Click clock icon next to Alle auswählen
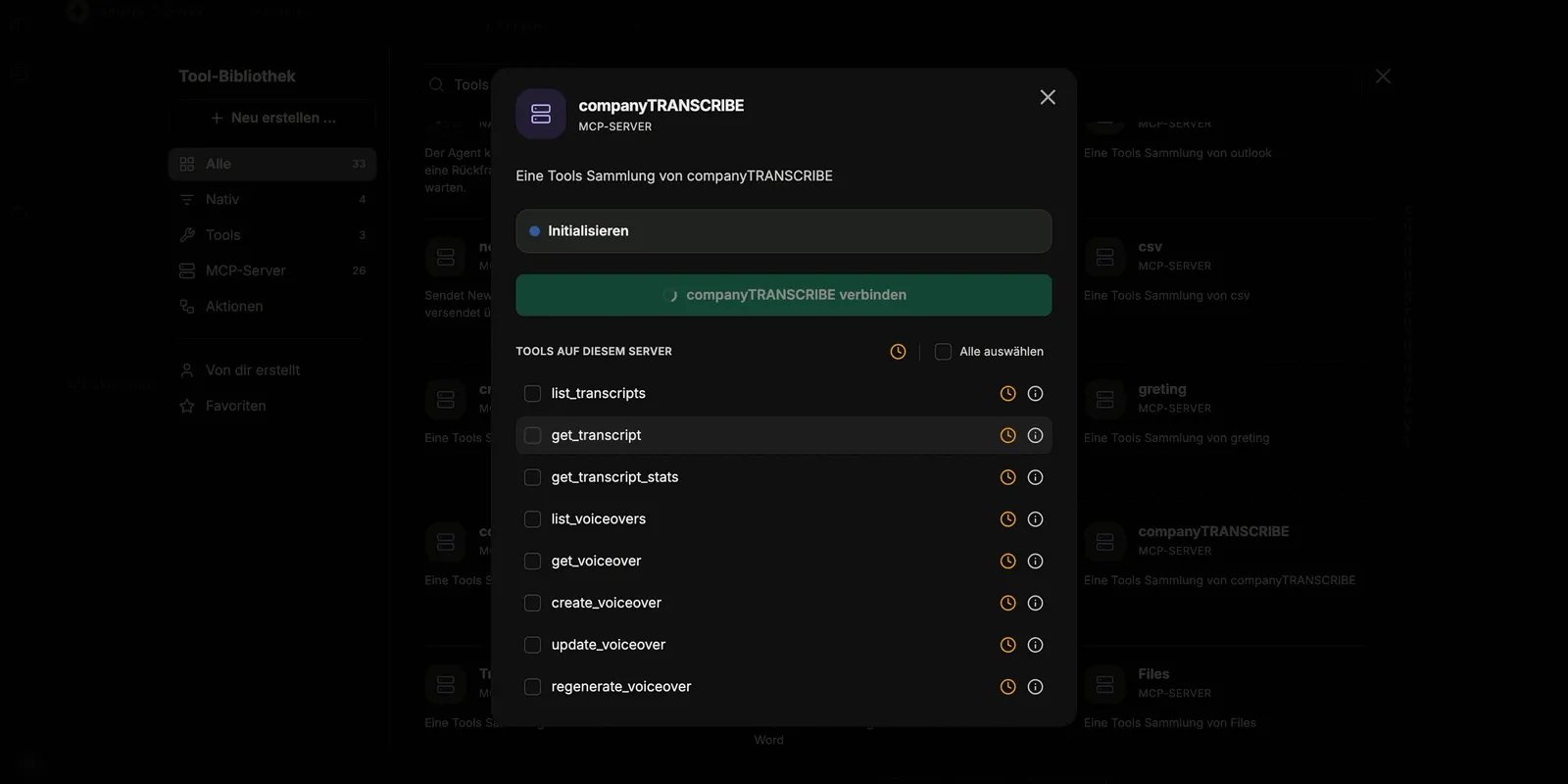The width and height of the screenshot is (1568, 784). click(x=898, y=351)
